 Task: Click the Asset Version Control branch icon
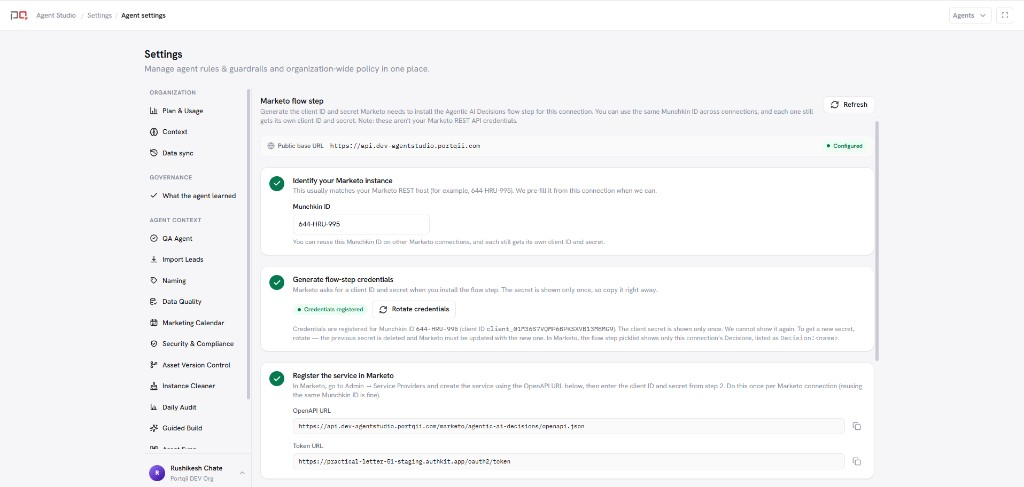(x=153, y=365)
